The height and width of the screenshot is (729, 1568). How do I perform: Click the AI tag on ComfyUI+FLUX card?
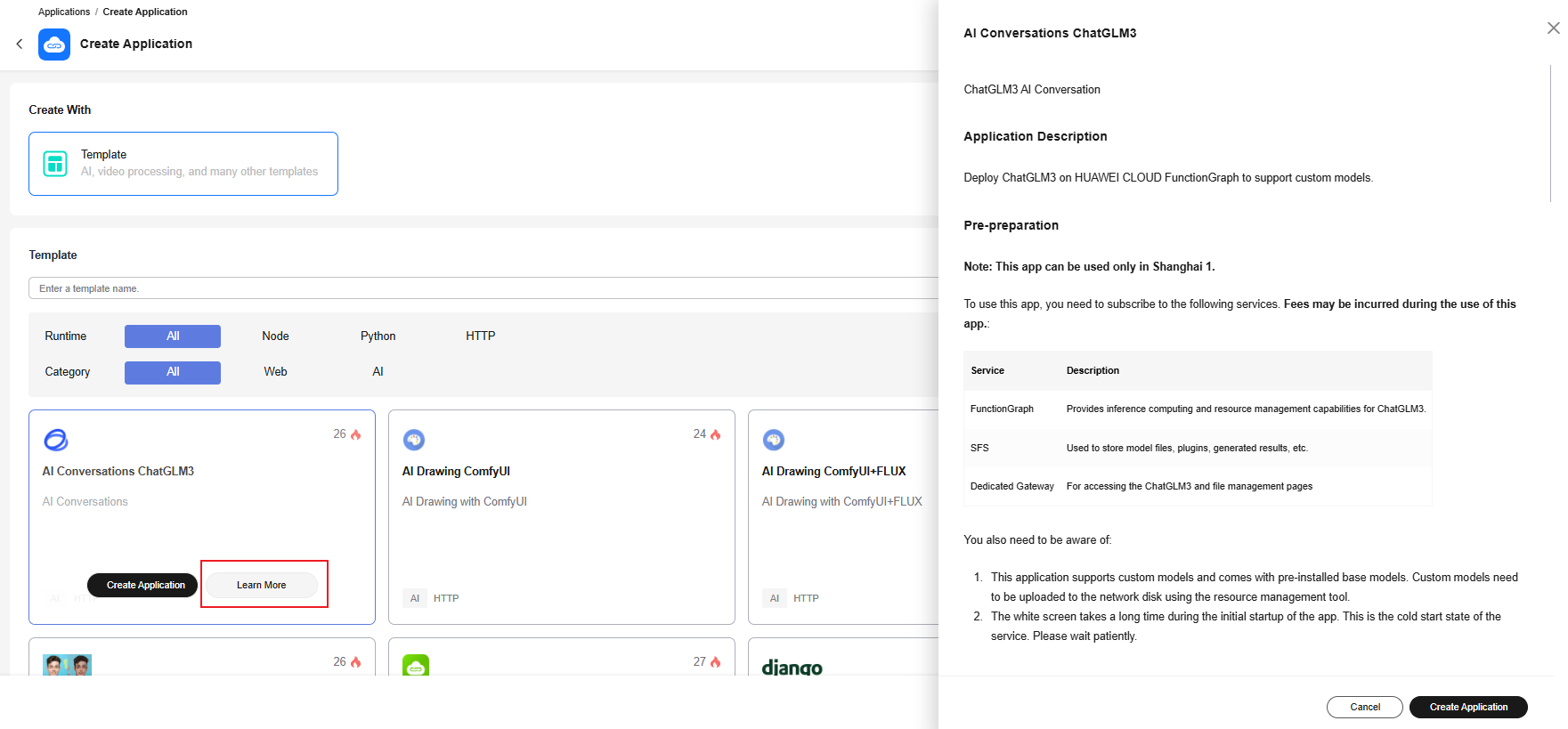click(x=775, y=598)
